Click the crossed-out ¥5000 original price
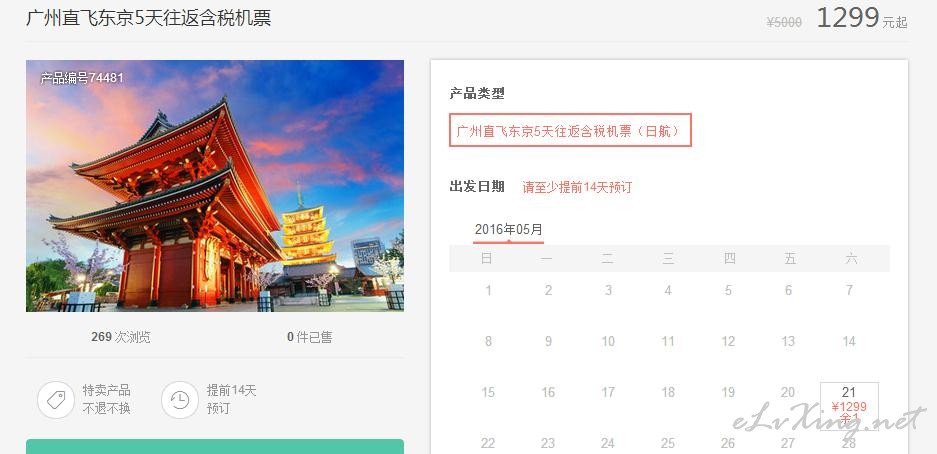 (x=784, y=22)
